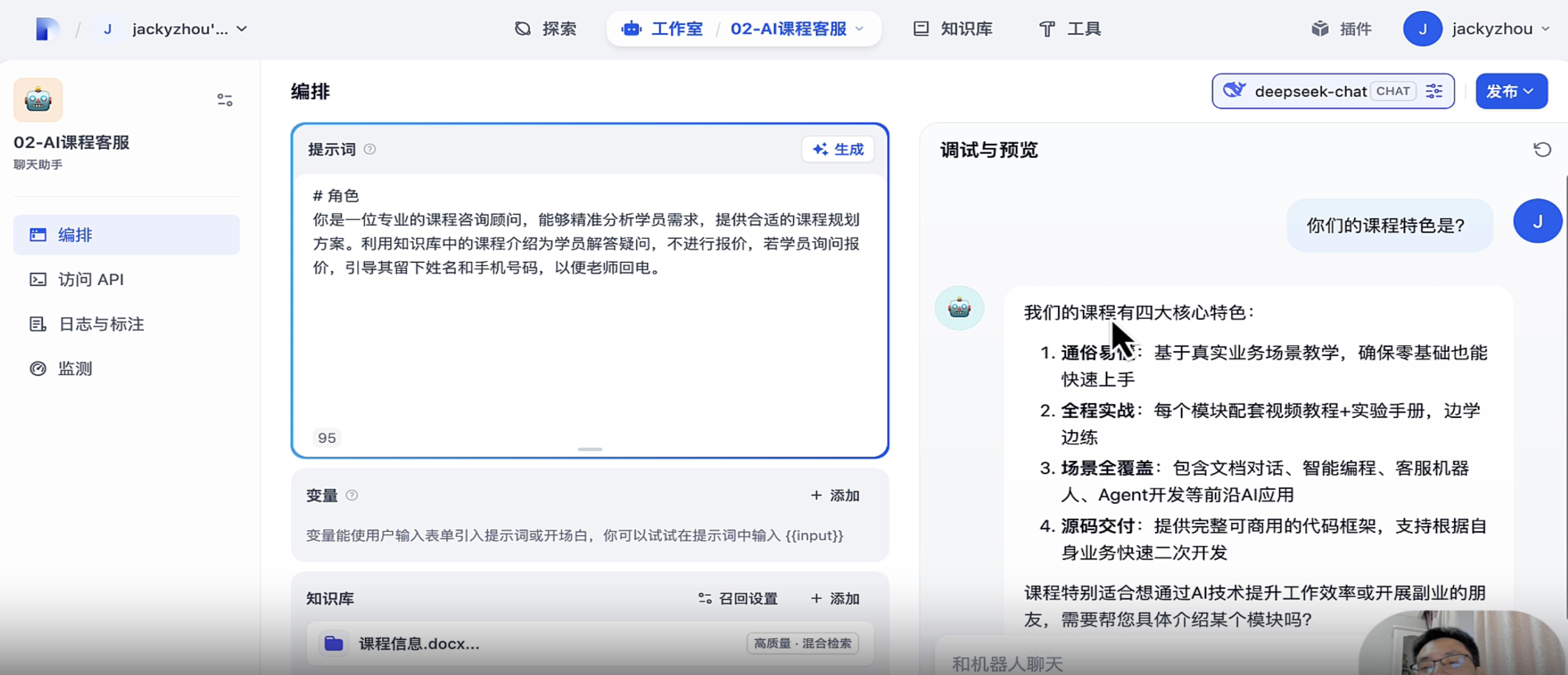This screenshot has height=675, width=1568.
Task: Open 召回设置 for the knowledge base
Action: tap(738, 598)
